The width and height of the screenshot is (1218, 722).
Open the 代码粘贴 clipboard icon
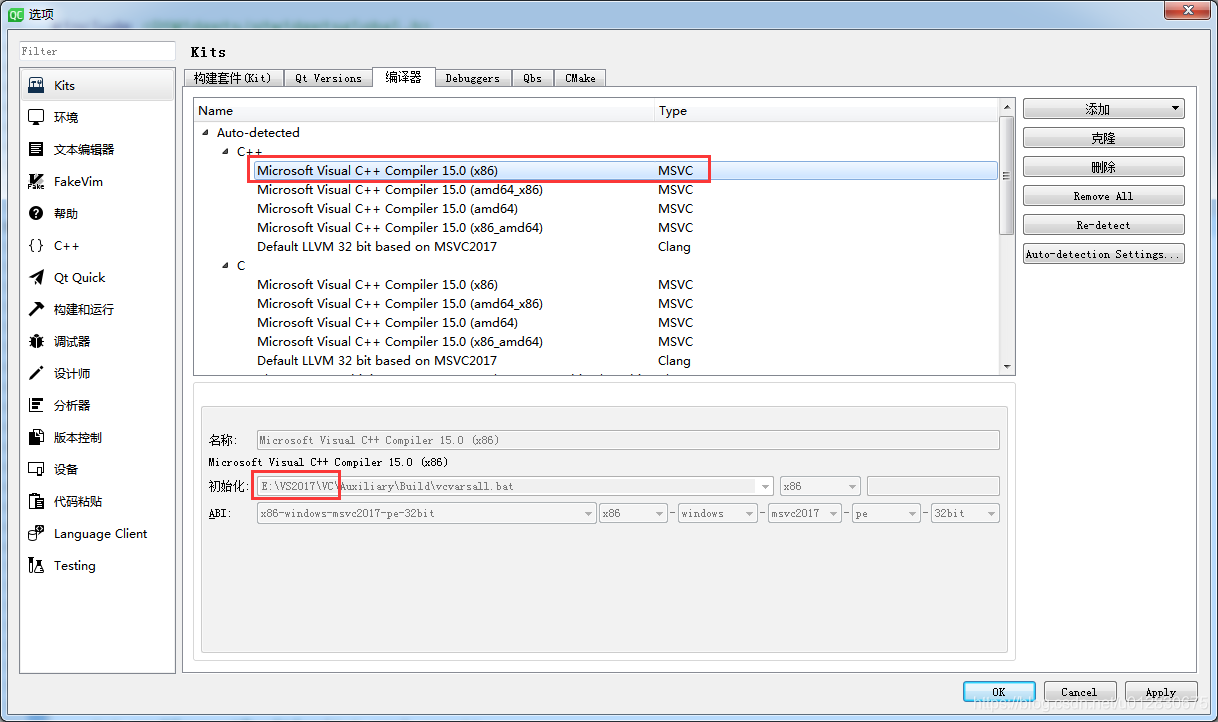coord(36,501)
